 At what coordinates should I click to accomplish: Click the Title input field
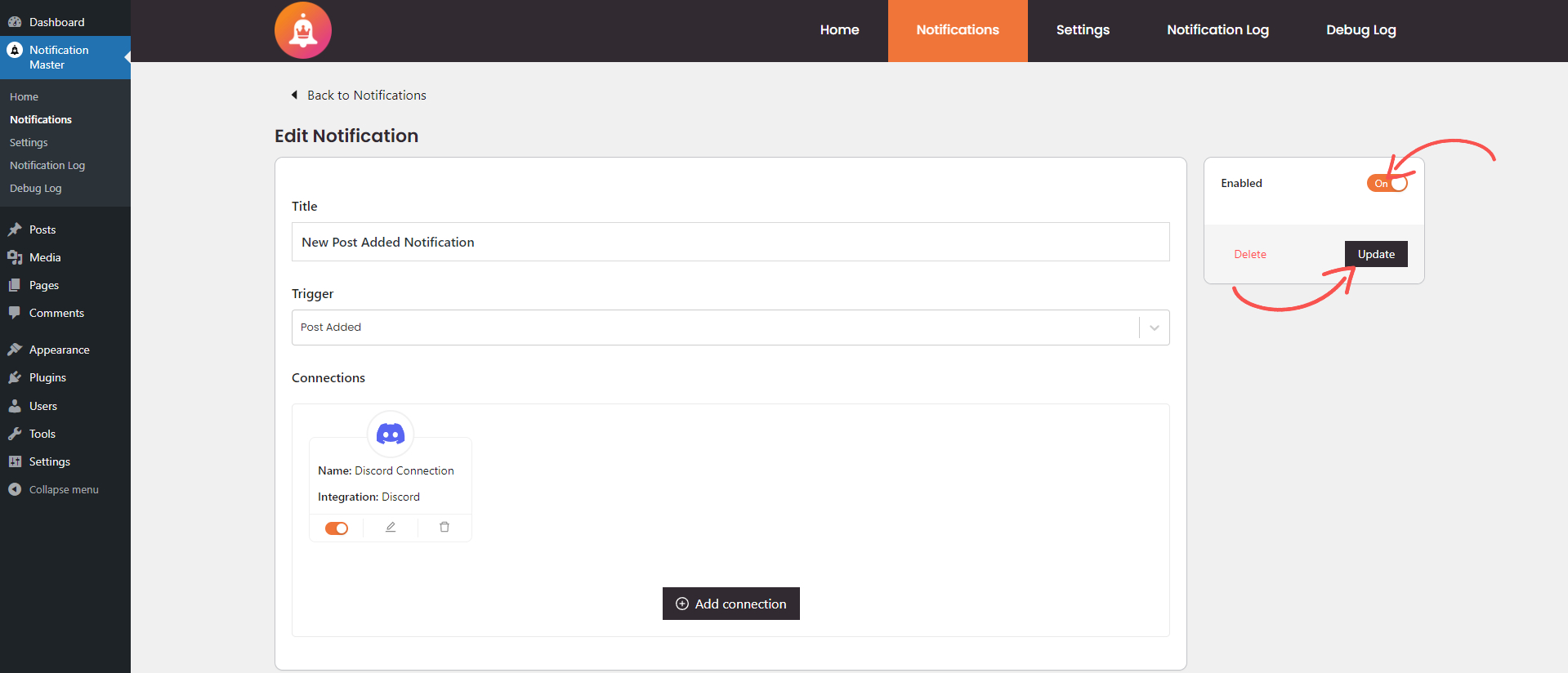pyautogui.click(x=730, y=242)
